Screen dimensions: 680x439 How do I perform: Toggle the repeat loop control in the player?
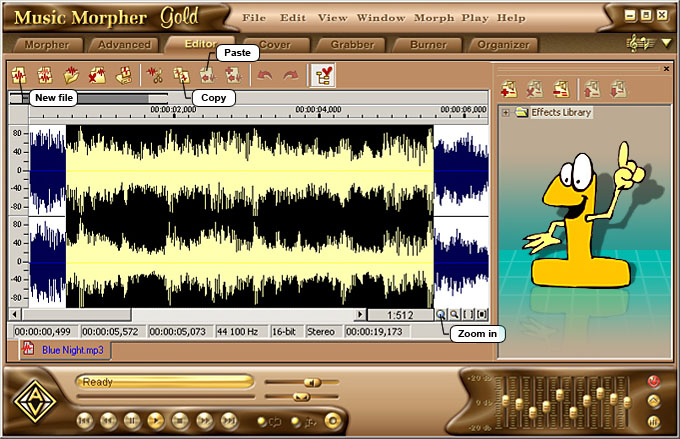point(269,421)
